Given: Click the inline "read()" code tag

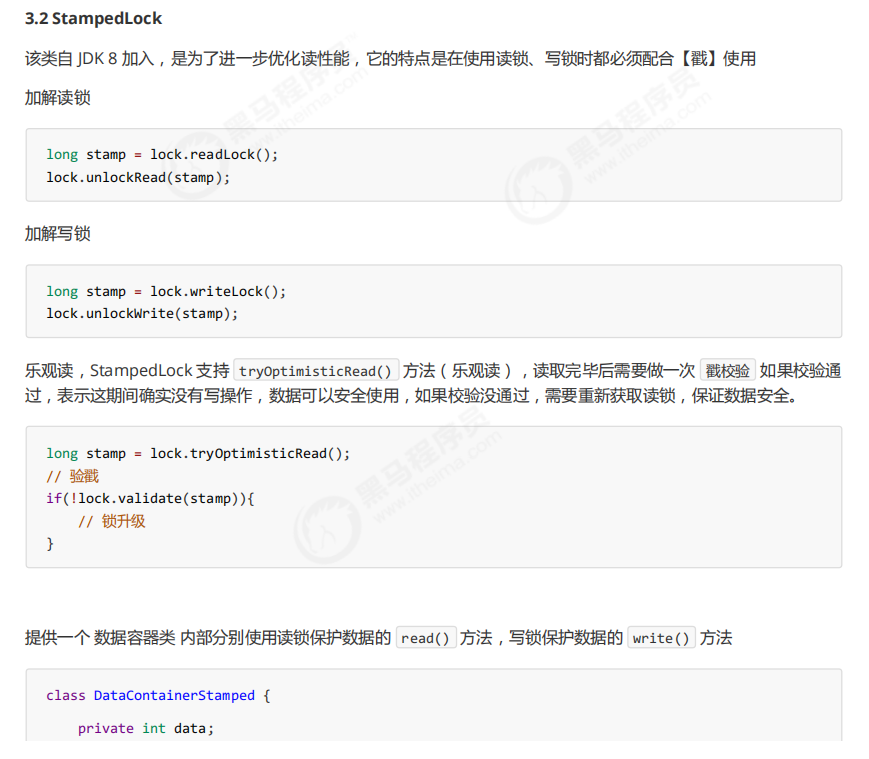Looking at the screenshot, I should point(426,638).
